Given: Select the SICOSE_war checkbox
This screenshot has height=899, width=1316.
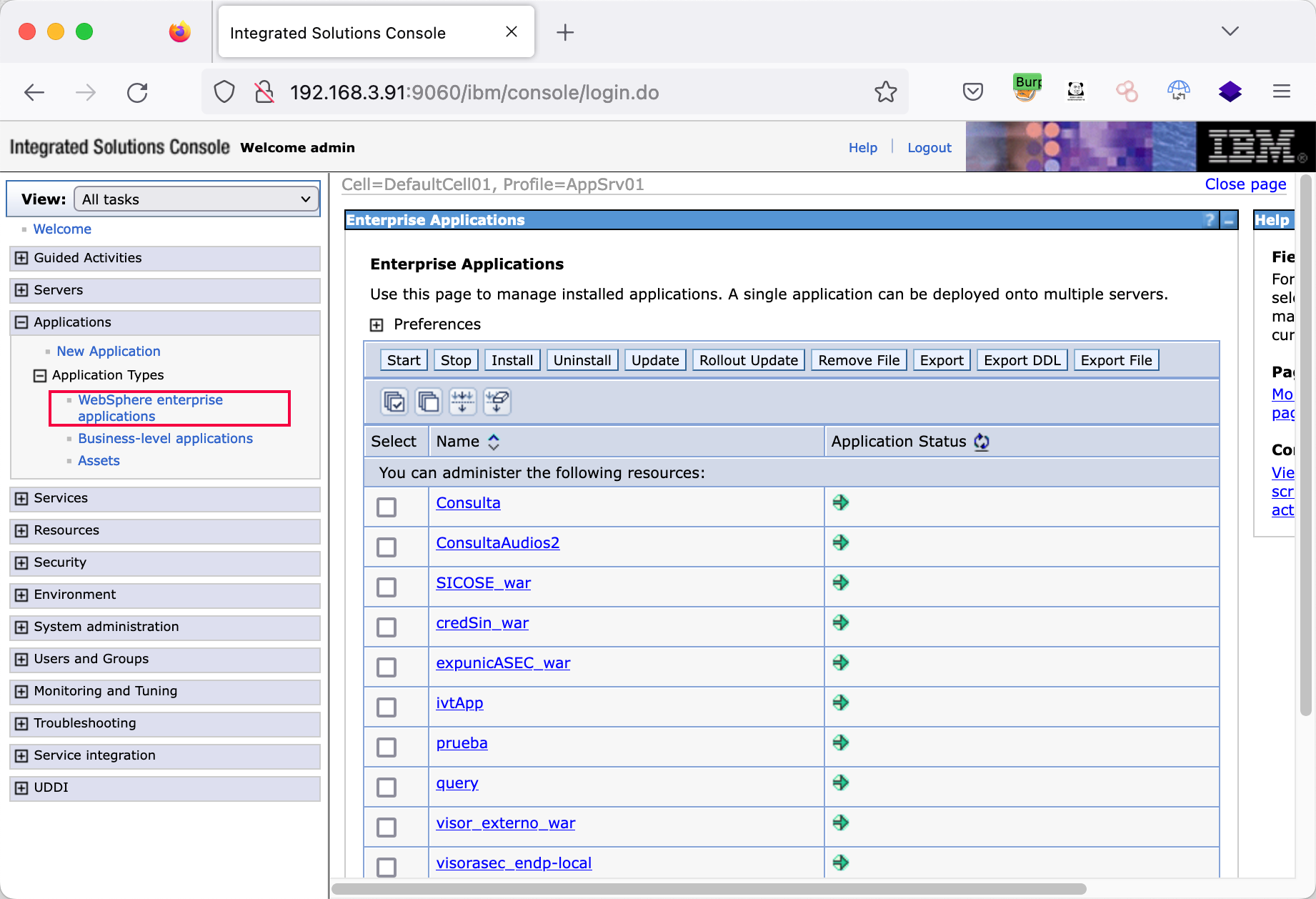Looking at the screenshot, I should (x=387, y=587).
